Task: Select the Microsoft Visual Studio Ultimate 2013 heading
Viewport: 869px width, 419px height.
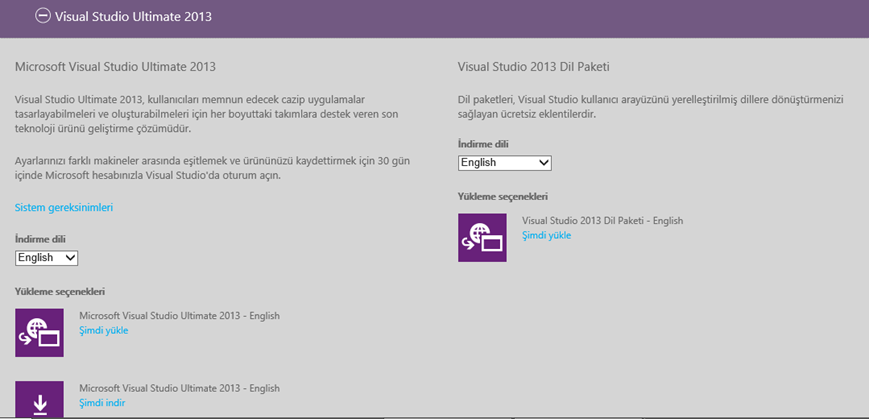Action: pyautogui.click(x=115, y=68)
